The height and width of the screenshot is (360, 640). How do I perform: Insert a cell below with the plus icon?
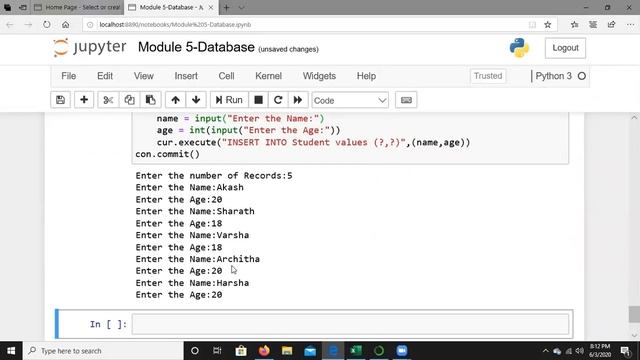click(84, 100)
